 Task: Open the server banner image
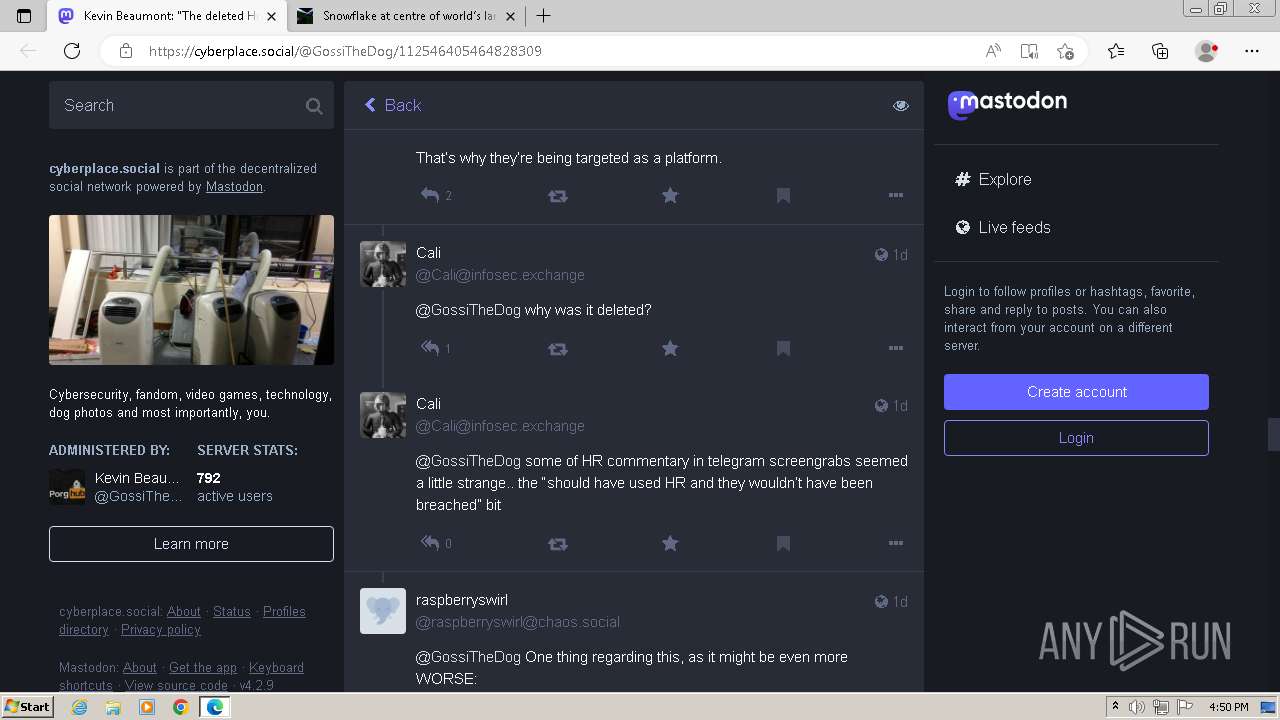tap(191, 290)
